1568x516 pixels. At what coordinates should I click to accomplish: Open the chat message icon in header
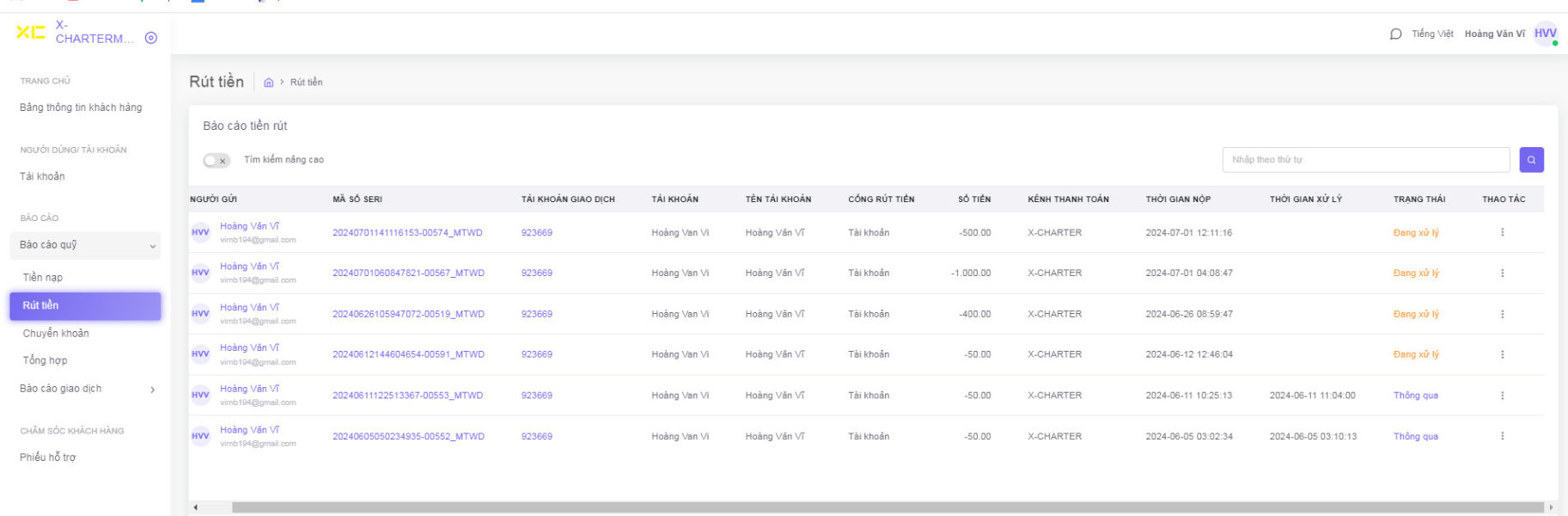(1395, 34)
